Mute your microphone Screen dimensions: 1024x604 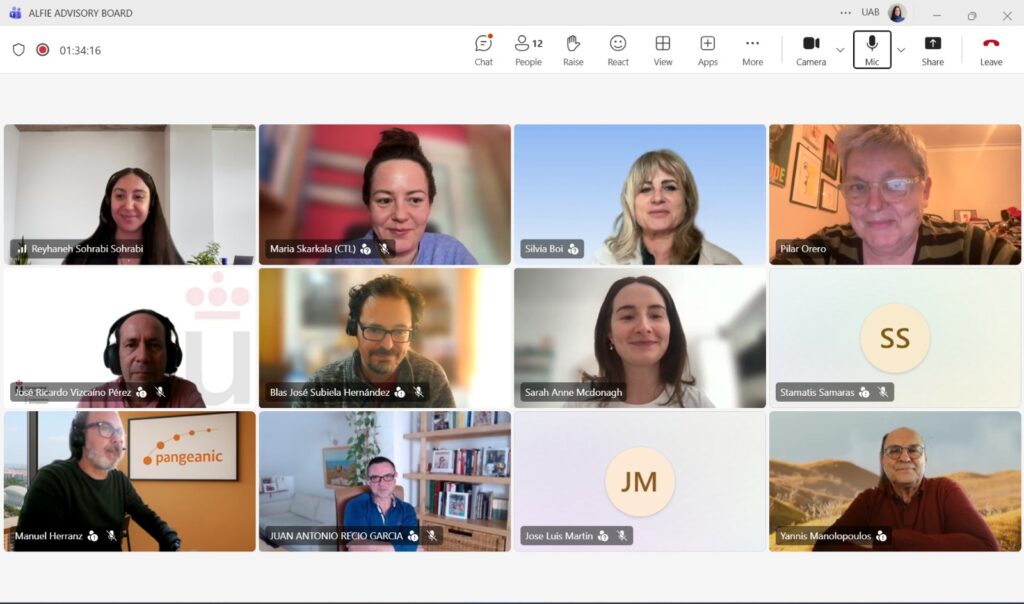tap(871, 49)
